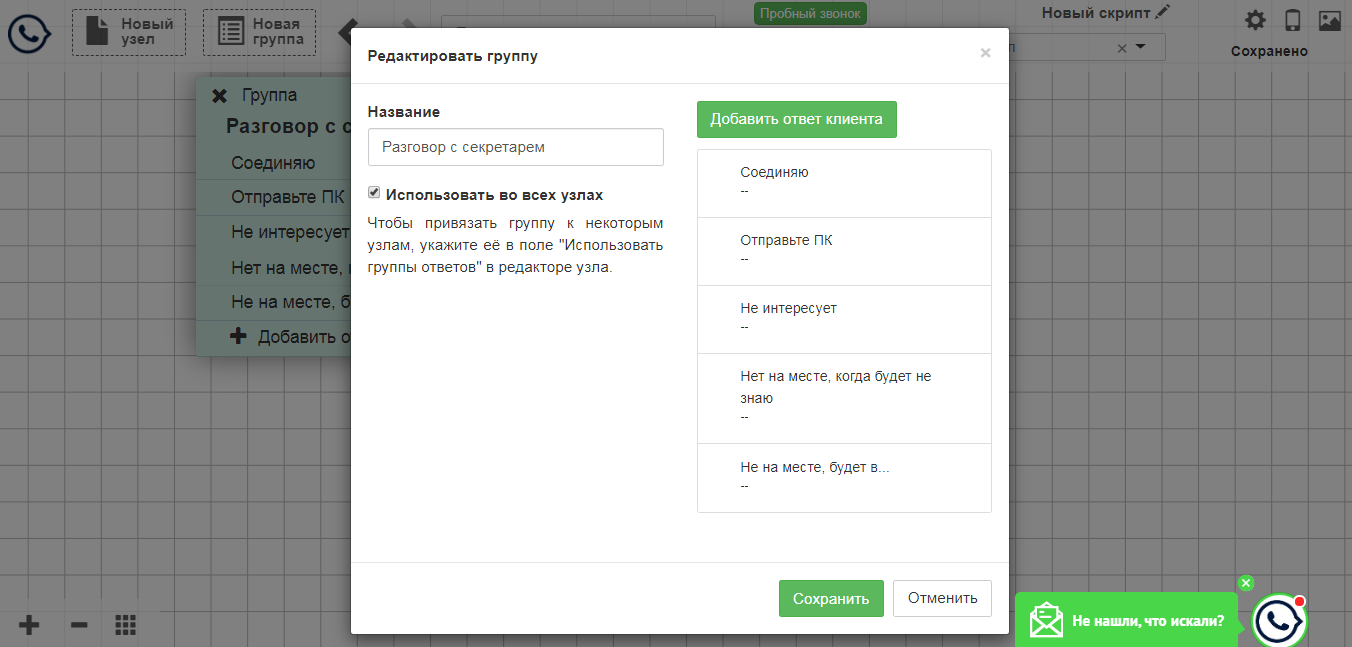Zoom out with the minus icon
The width and height of the screenshot is (1352, 647).
pyautogui.click(x=79, y=626)
